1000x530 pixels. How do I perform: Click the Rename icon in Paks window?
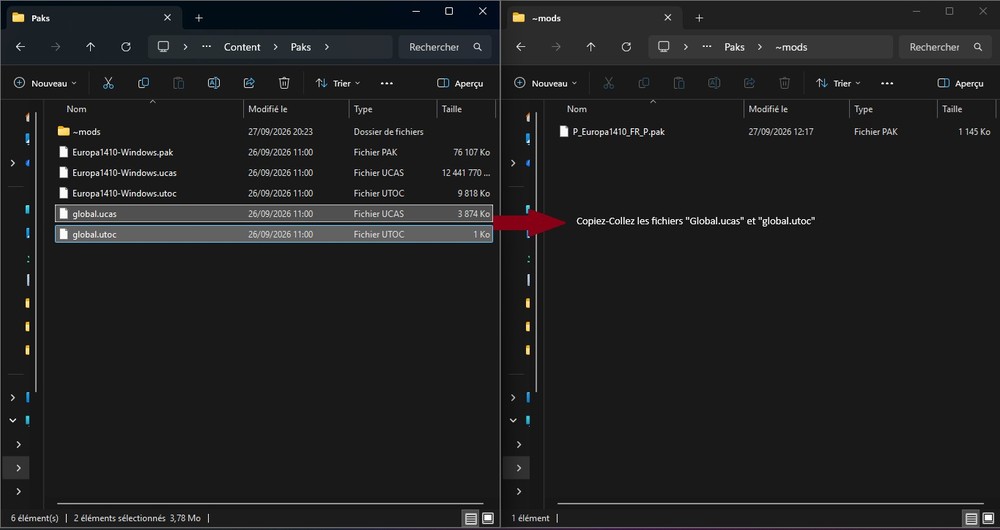(x=214, y=83)
